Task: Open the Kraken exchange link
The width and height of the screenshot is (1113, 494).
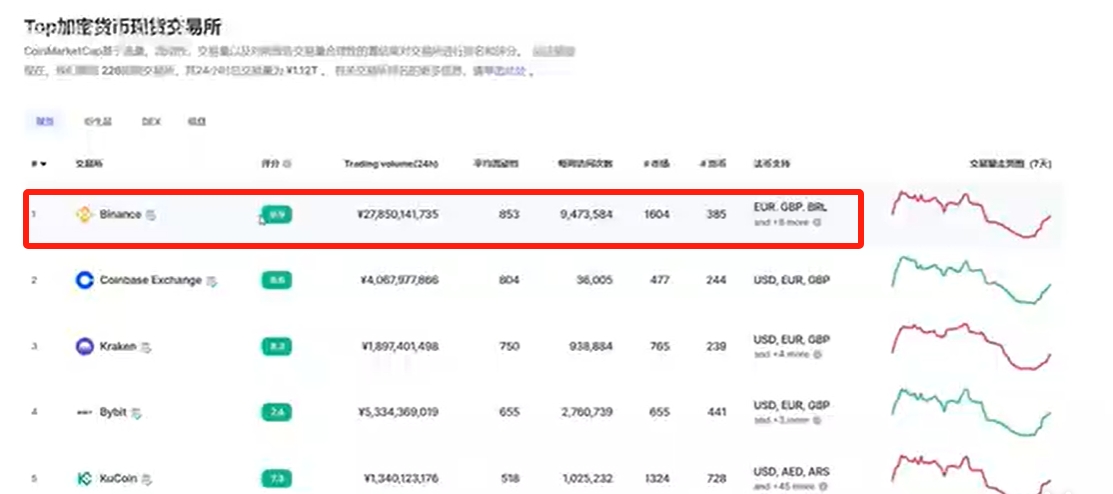Action: (118, 346)
